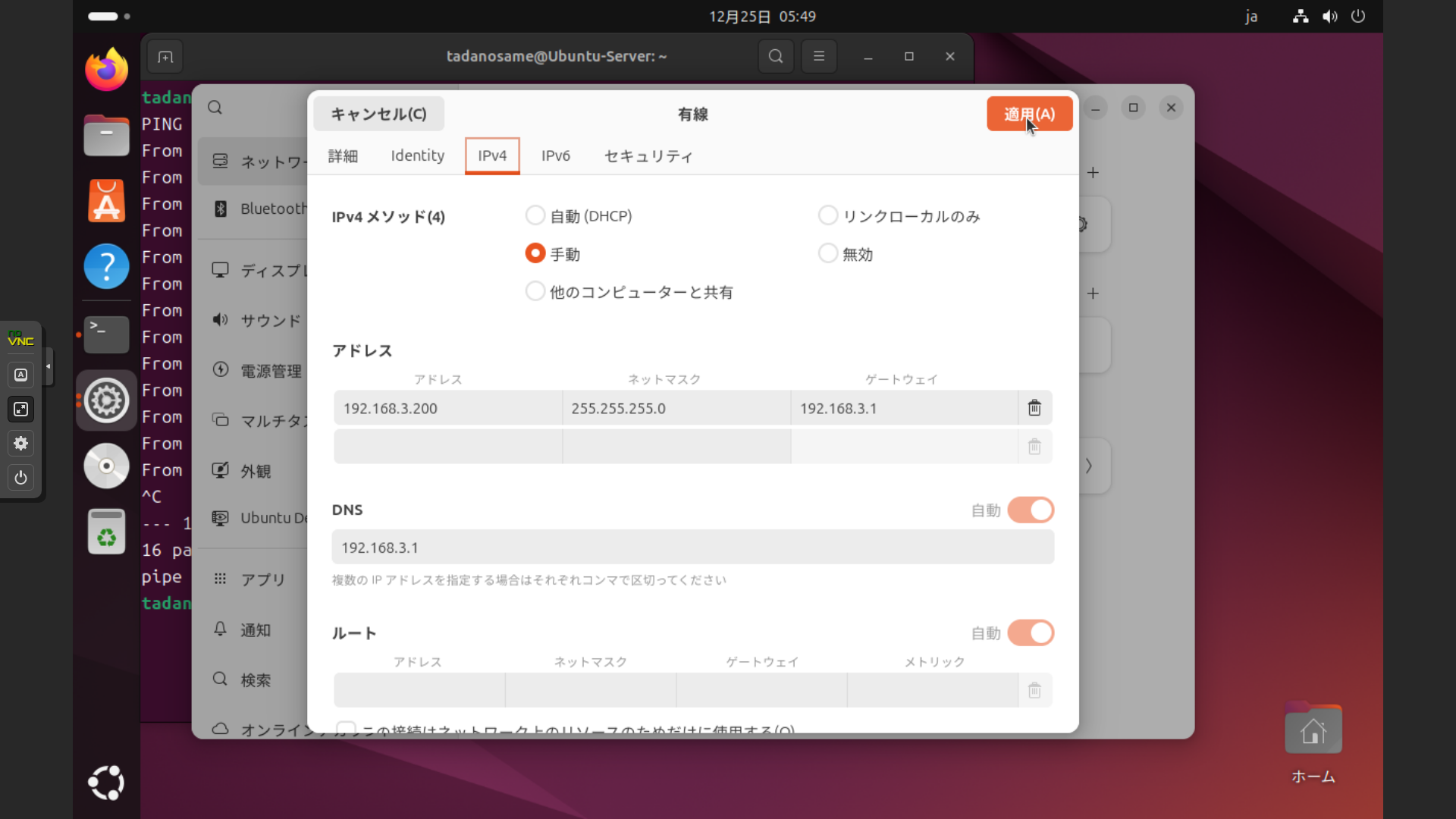Click the キャンセル(C) button
The width and height of the screenshot is (1456, 819).
coord(378,114)
